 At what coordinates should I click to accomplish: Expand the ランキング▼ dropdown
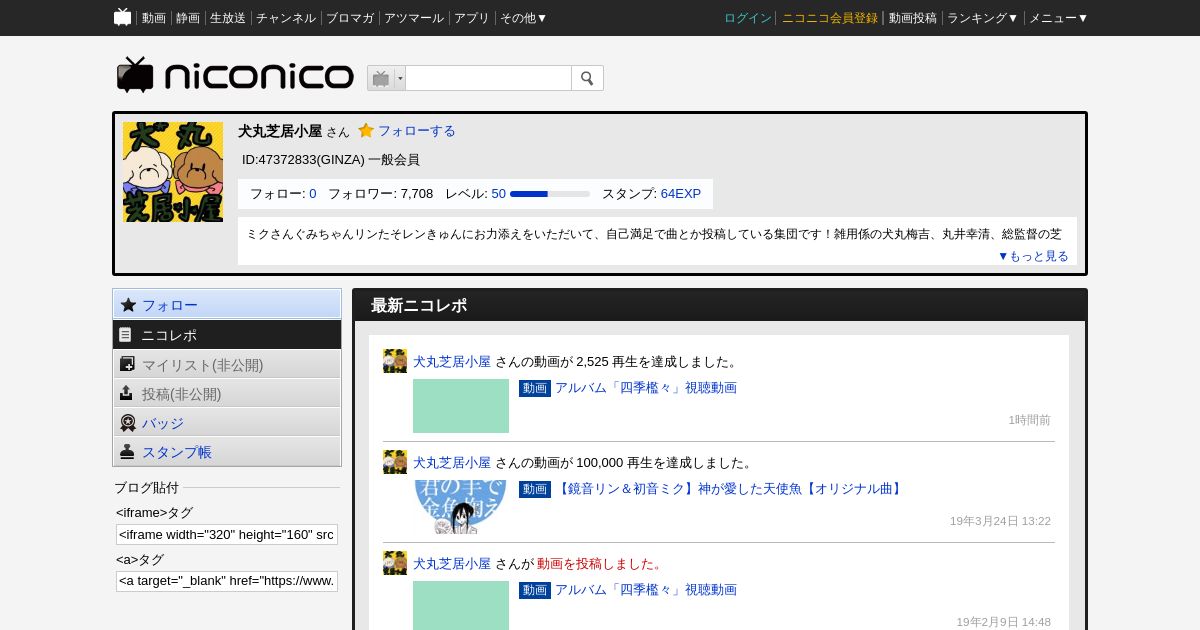pyautogui.click(x=983, y=18)
